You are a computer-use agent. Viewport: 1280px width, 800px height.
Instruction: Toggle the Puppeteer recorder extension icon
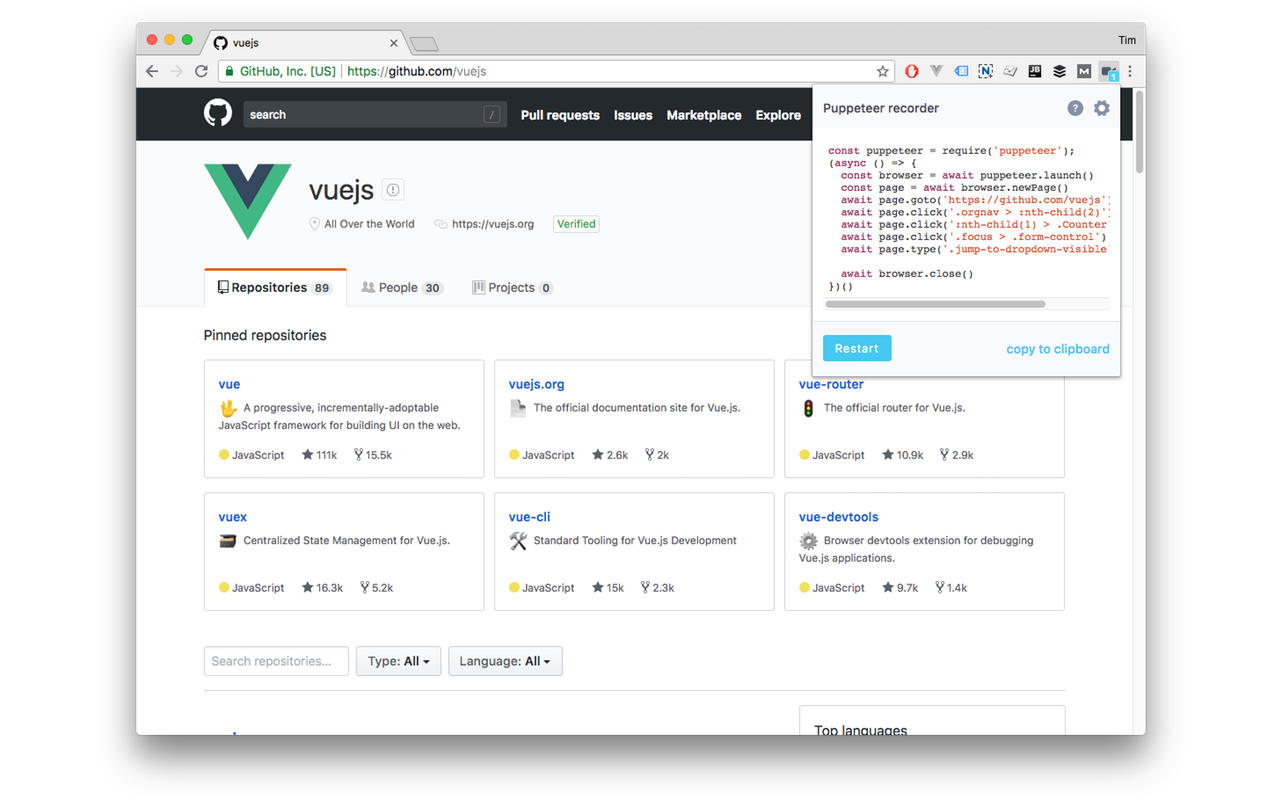pyautogui.click(x=1108, y=71)
